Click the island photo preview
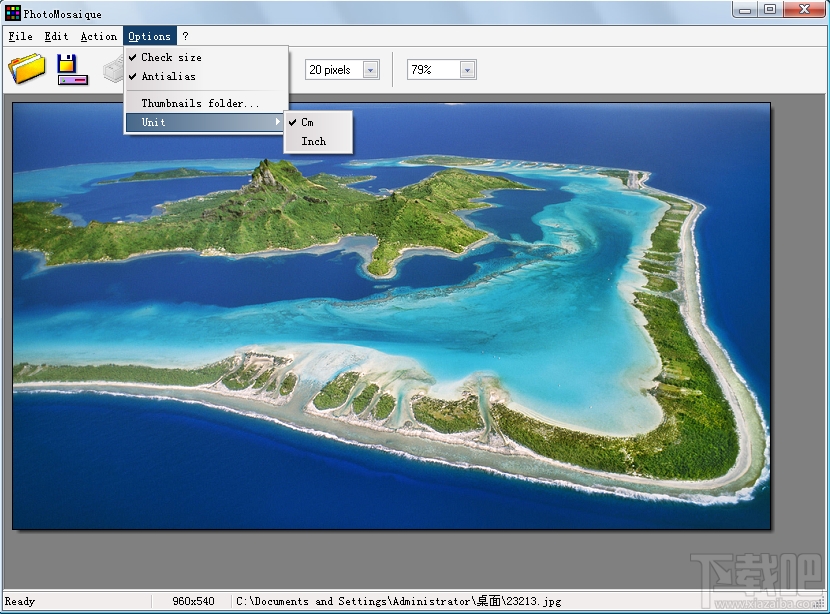The image size is (830, 614). pyautogui.click(x=391, y=316)
